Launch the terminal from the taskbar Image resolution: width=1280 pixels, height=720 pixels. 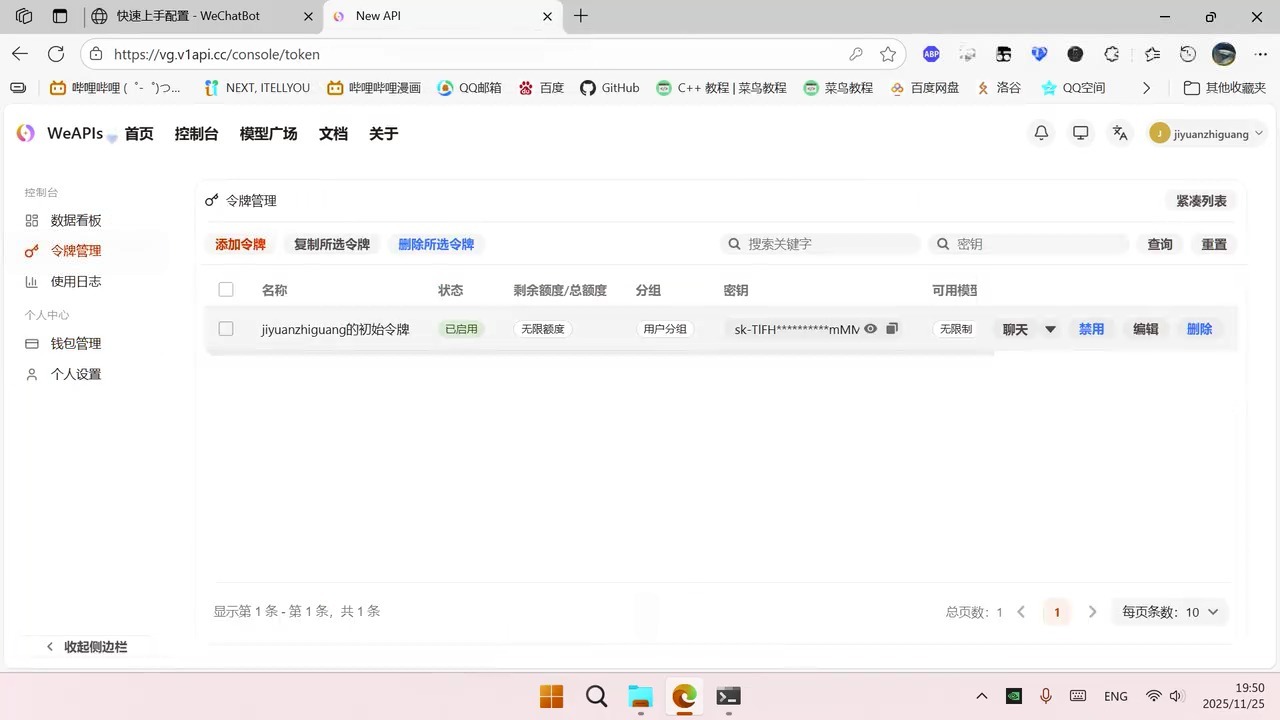tap(728, 696)
